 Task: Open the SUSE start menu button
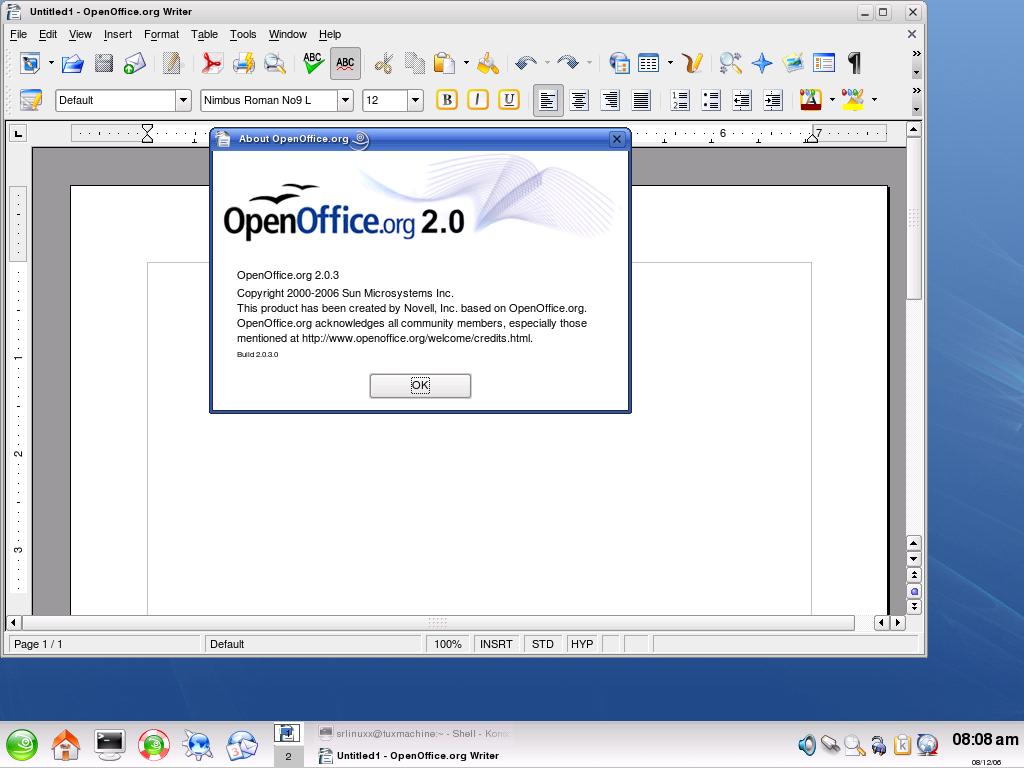(22, 745)
